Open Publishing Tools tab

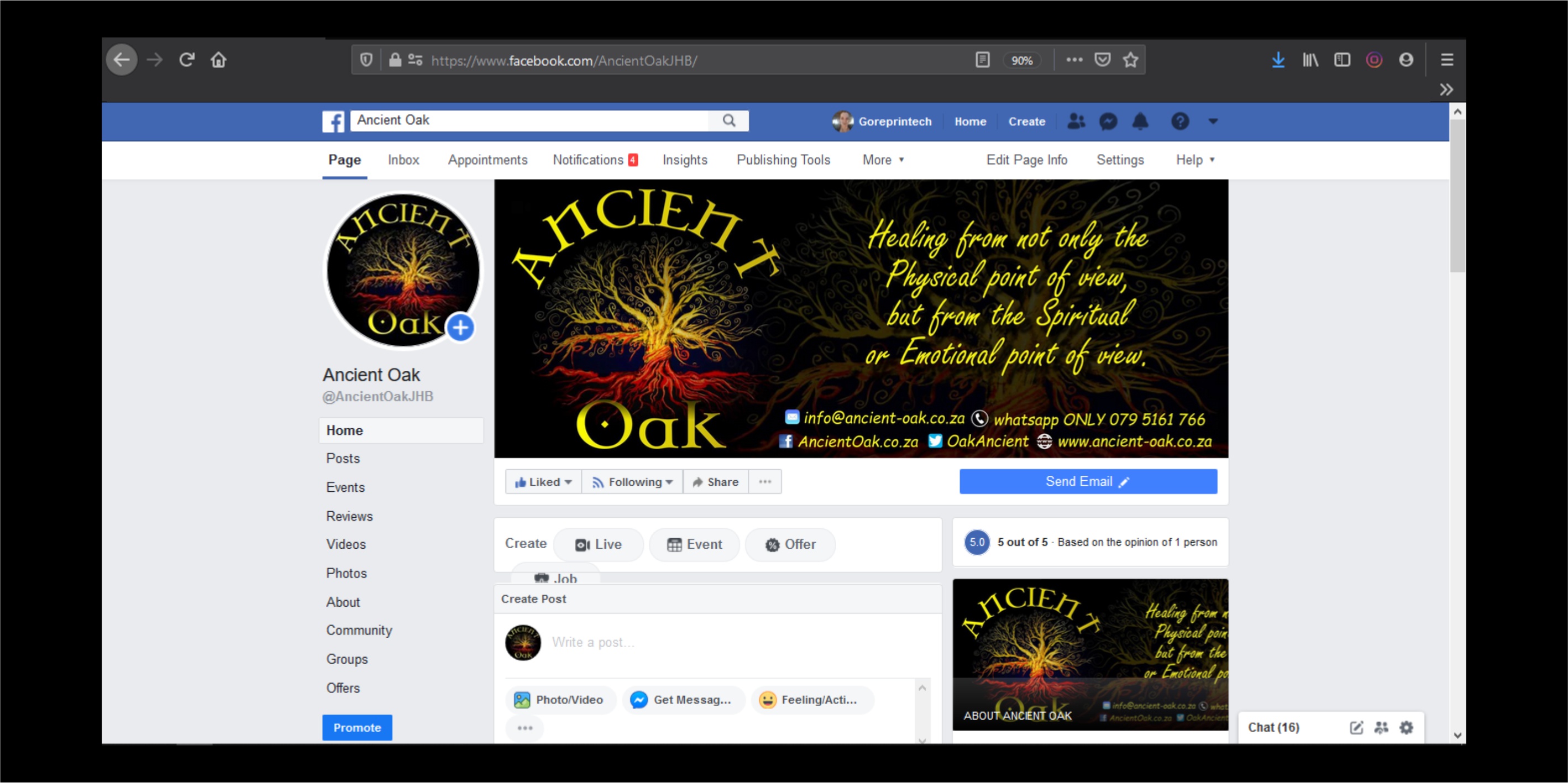coord(783,160)
